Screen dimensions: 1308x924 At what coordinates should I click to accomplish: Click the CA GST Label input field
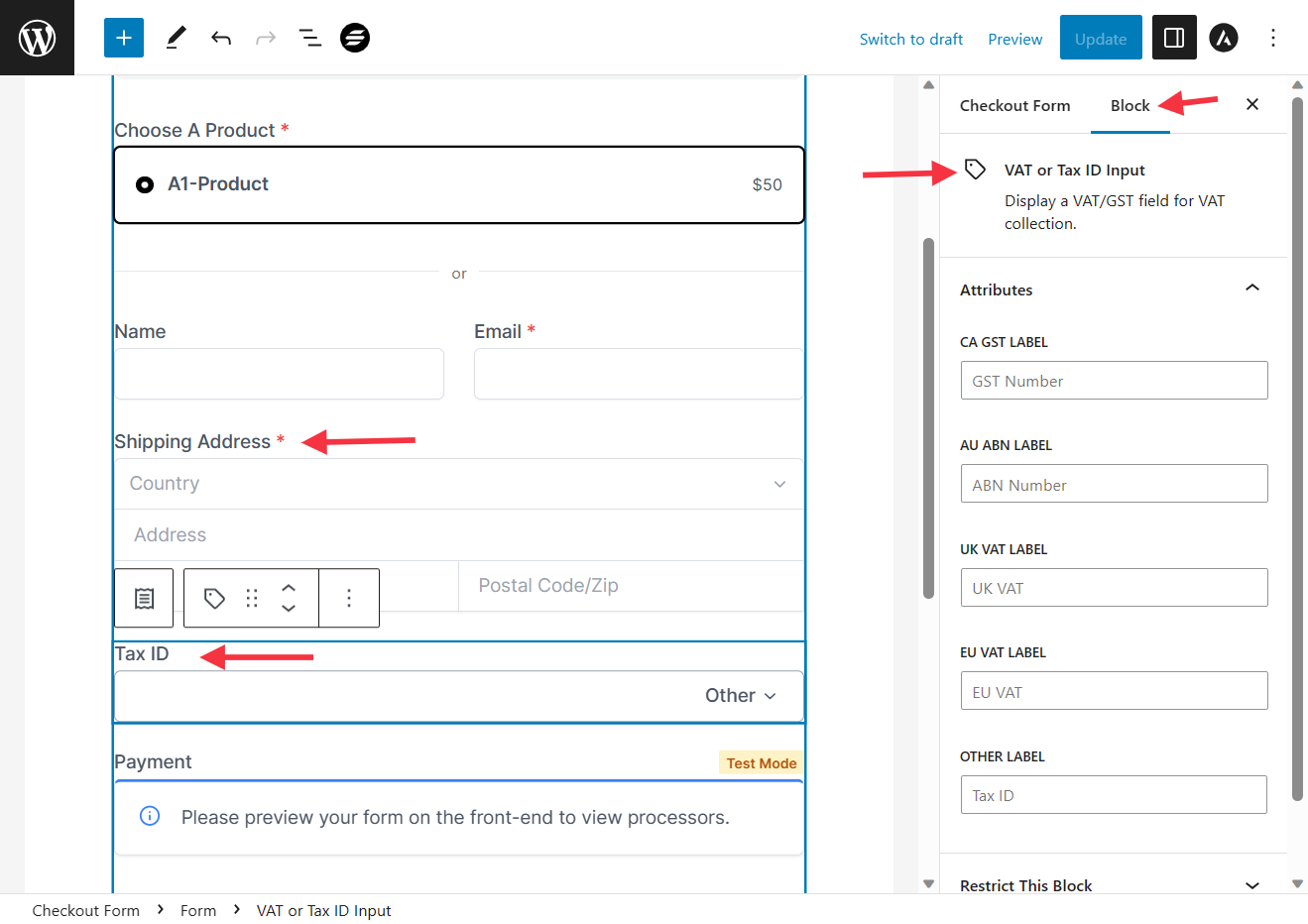click(1114, 381)
